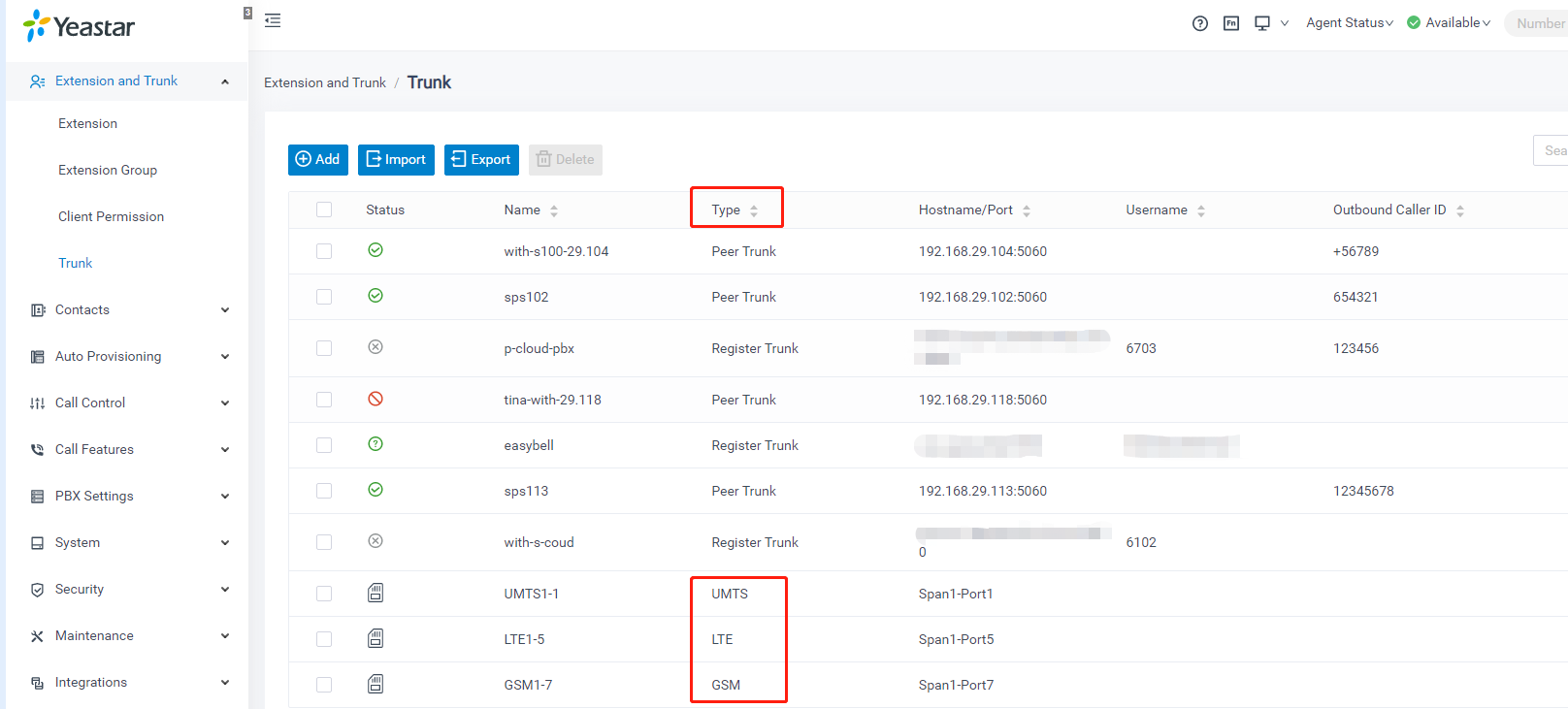The width and height of the screenshot is (1568, 709).
Task: Click SIM card icon of GSM1-7
Action: 376,684
